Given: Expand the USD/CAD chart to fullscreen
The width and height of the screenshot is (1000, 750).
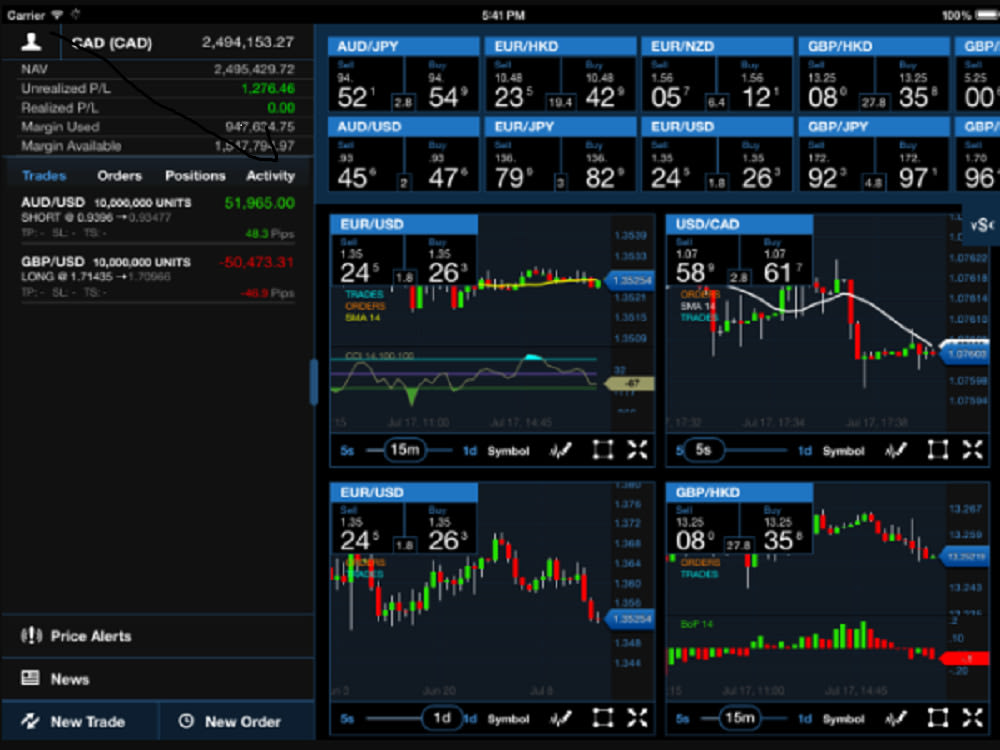Looking at the screenshot, I should pos(972,450).
